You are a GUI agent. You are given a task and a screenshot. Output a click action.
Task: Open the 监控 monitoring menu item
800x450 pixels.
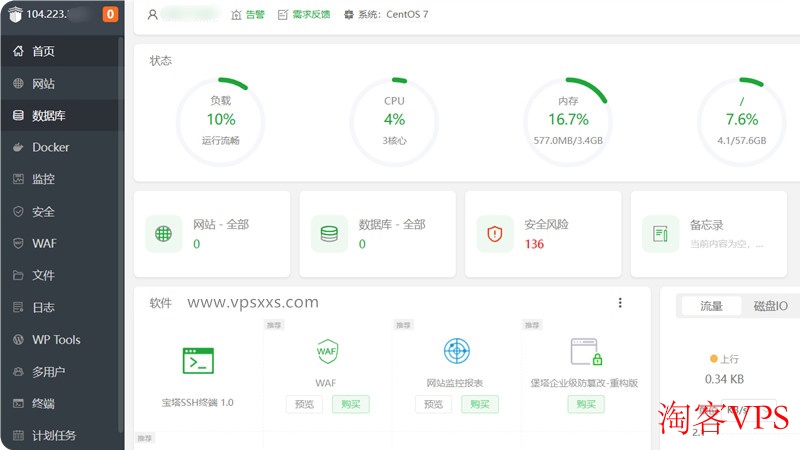tap(60, 179)
